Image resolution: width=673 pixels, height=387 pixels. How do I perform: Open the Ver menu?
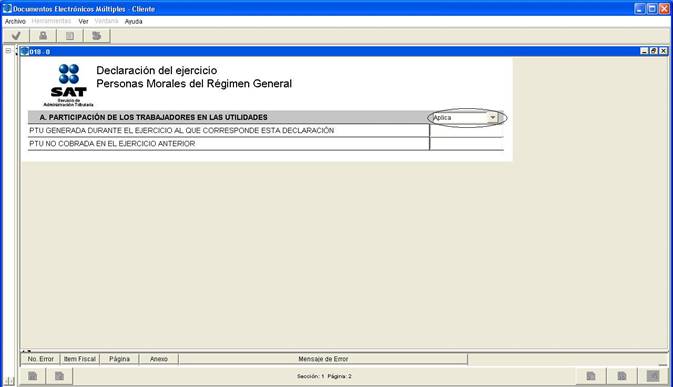pyautogui.click(x=83, y=21)
